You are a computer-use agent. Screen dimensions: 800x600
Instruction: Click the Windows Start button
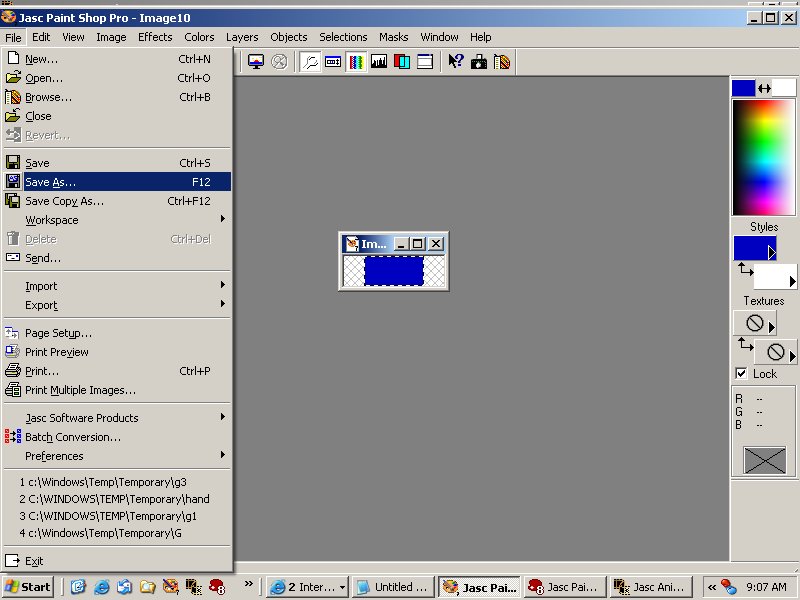coord(28,587)
